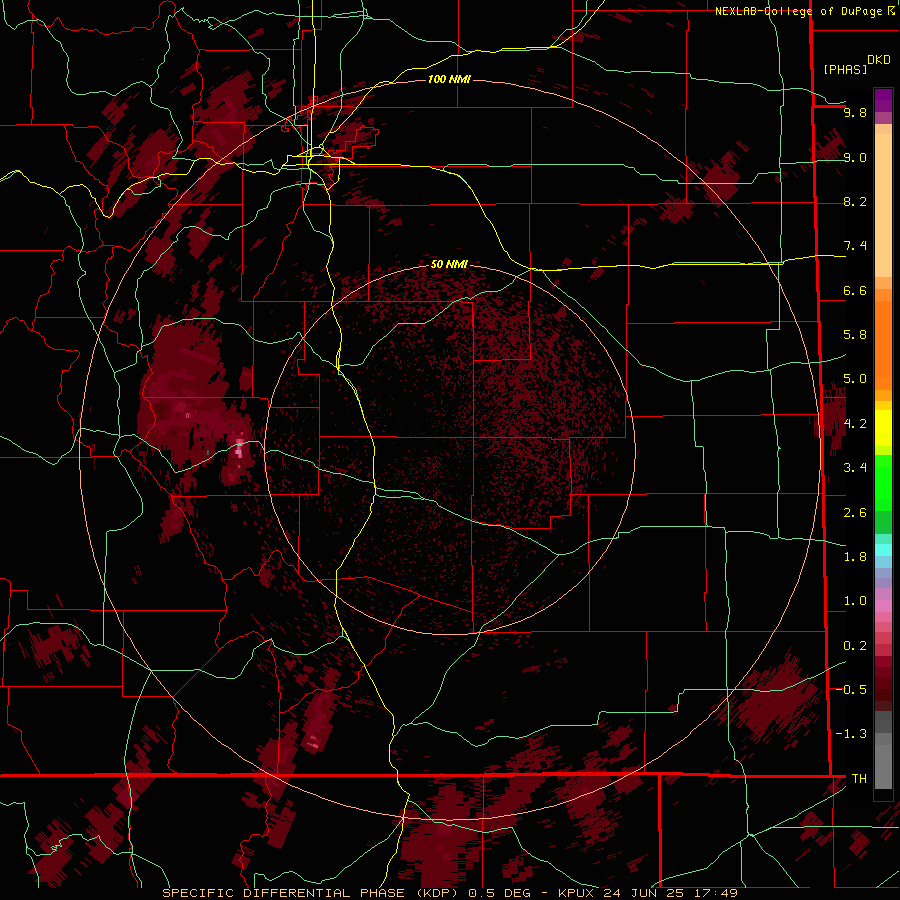
Task: Pick the purple top band of color bar
Action: point(883,100)
